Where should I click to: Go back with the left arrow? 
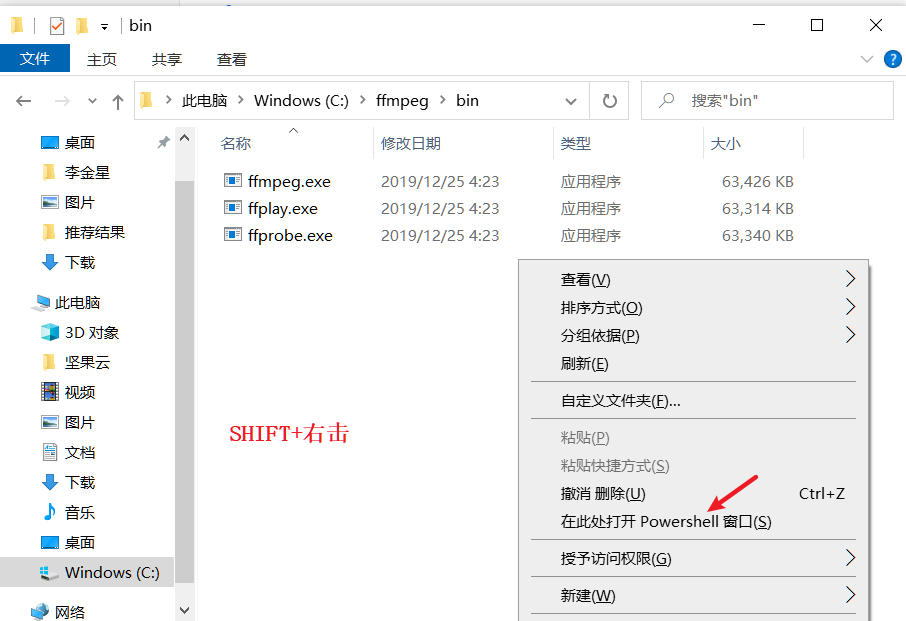coord(24,101)
